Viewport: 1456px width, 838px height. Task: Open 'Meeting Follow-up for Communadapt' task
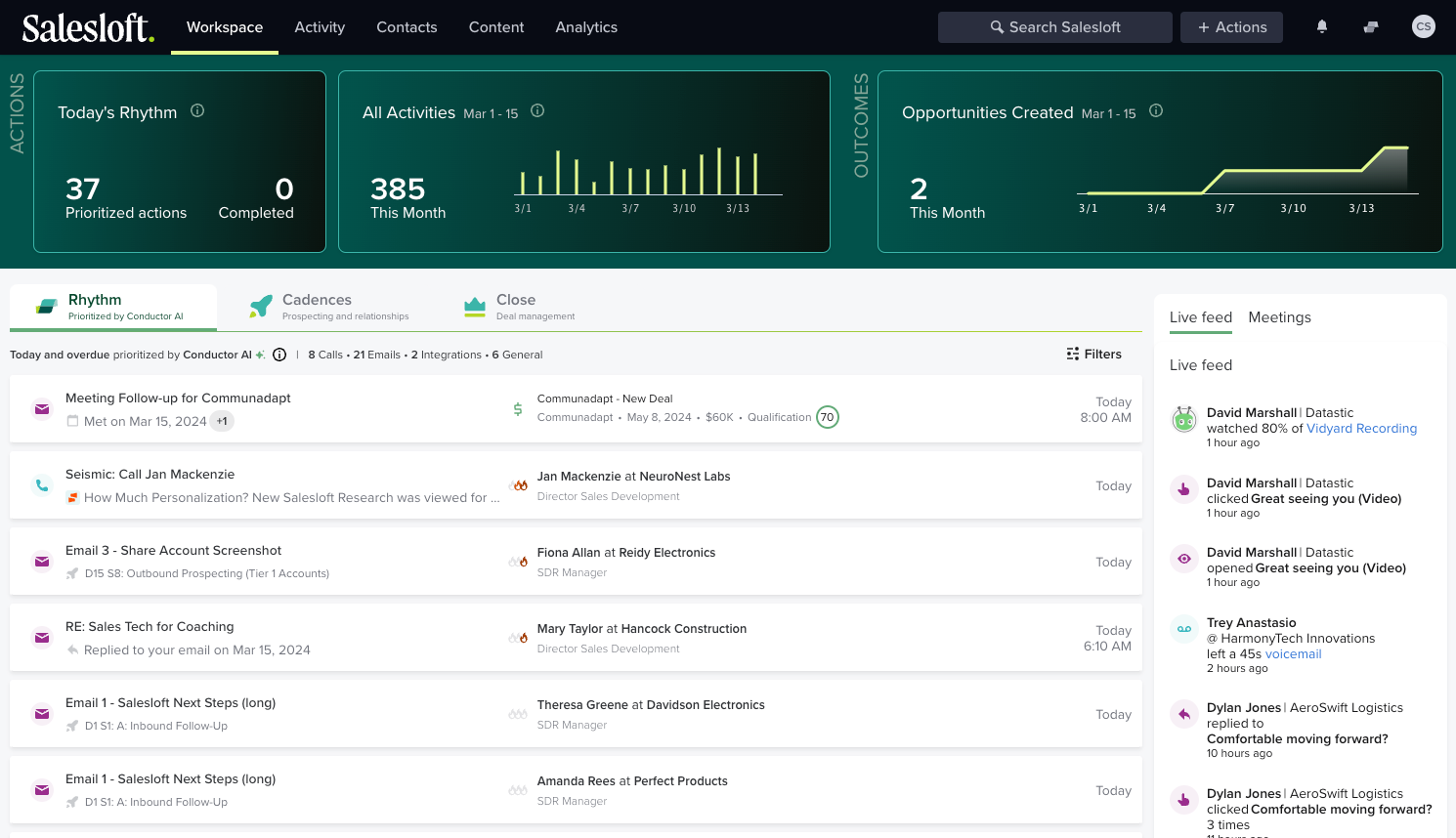click(x=178, y=398)
